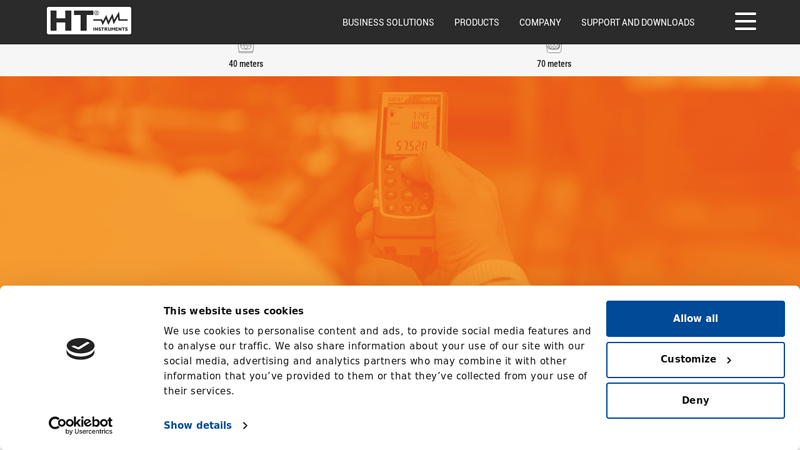Open the Company menu
The image size is (800, 450).
point(540,22)
